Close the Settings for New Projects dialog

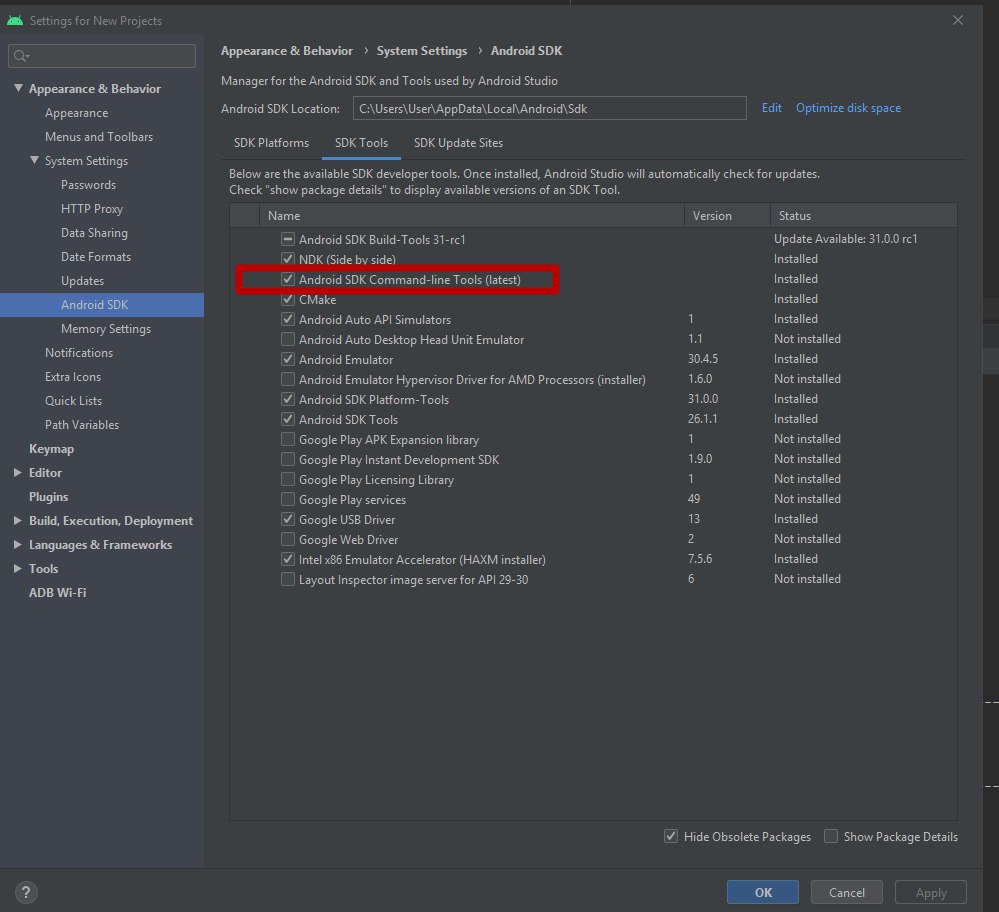click(x=958, y=20)
